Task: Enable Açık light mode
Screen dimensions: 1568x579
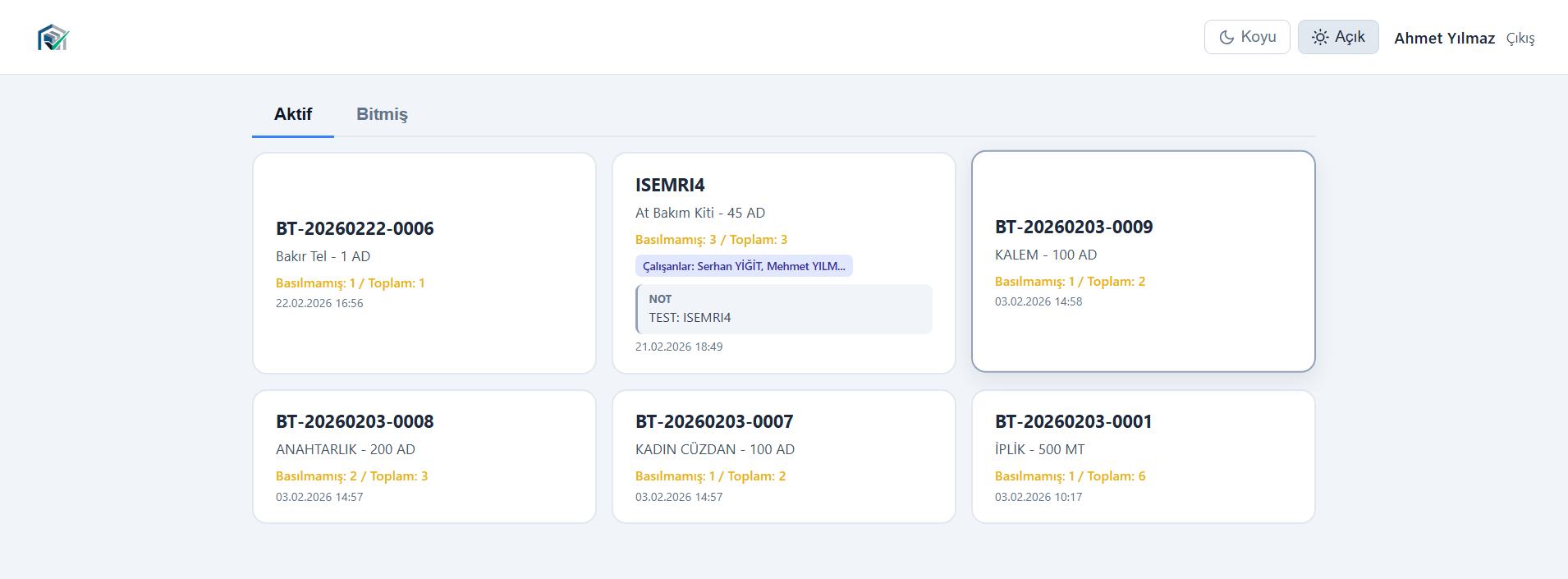Action: [1338, 38]
